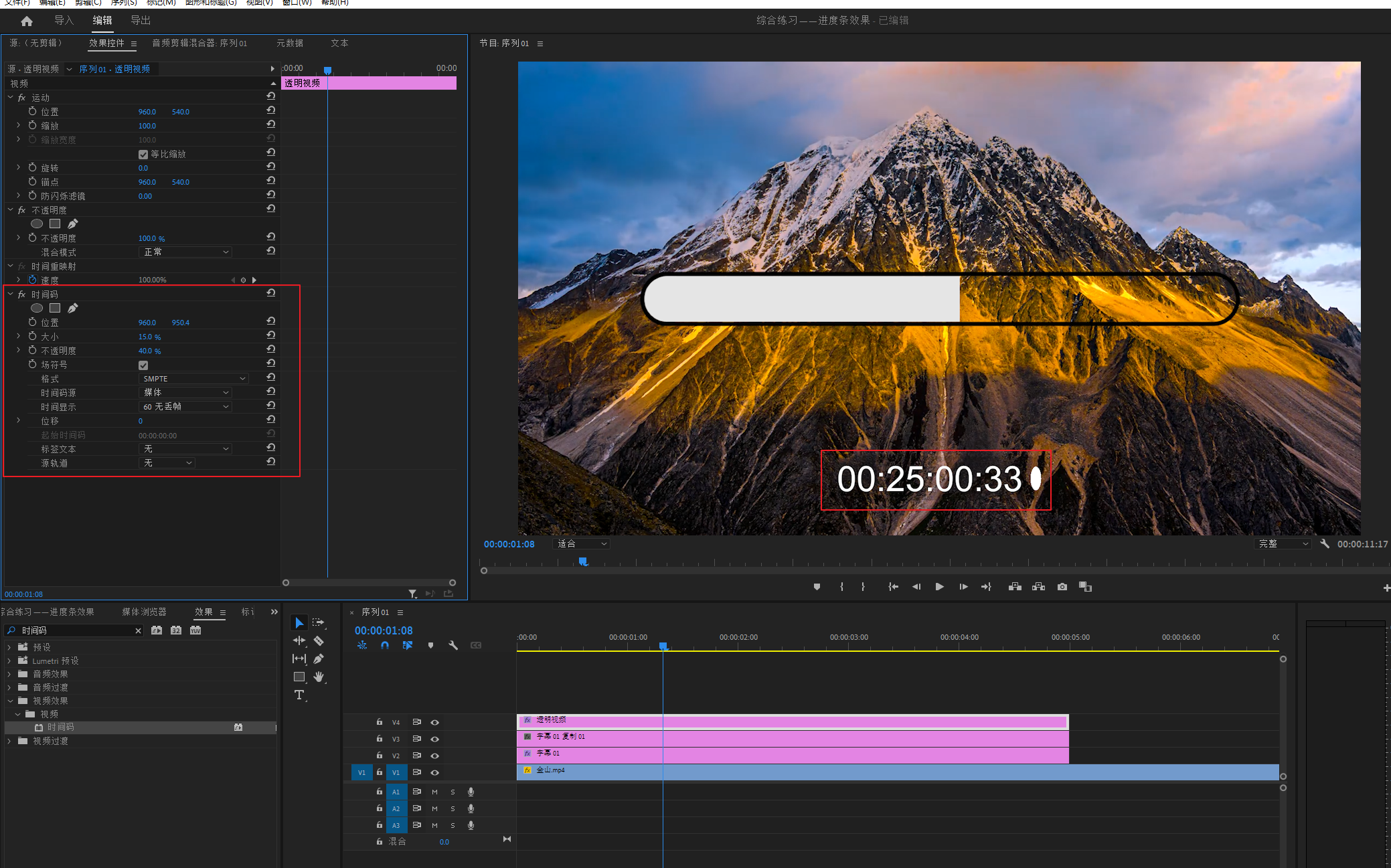Open the 混合模式 dropdown
The height and width of the screenshot is (868, 1391).
[x=185, y=252]
